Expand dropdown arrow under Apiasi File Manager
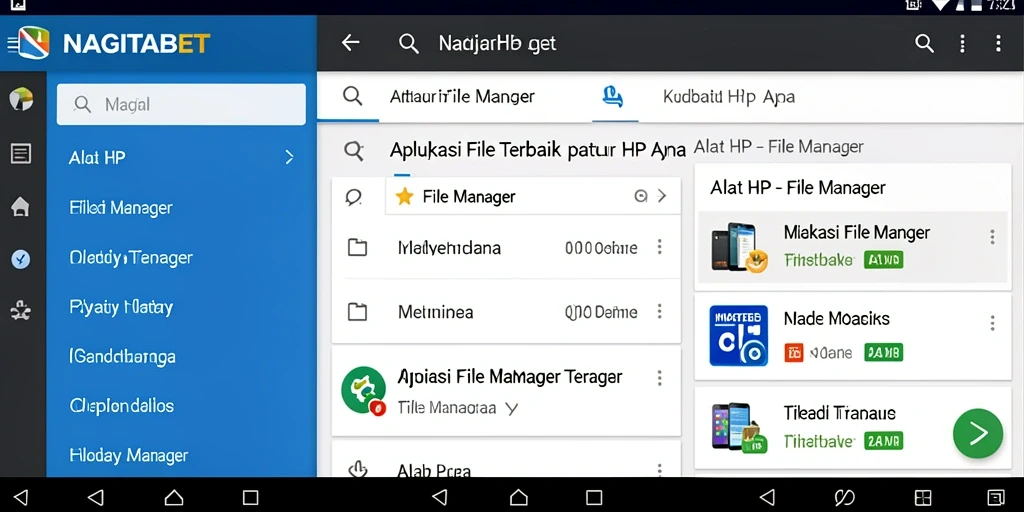 coord(512,409)
